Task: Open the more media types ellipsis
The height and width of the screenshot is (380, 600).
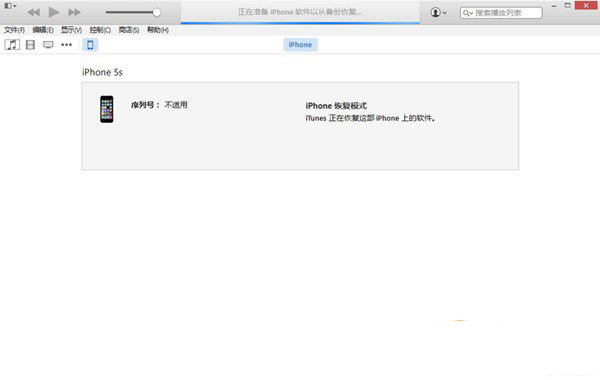Action: (x=67, y=45)
